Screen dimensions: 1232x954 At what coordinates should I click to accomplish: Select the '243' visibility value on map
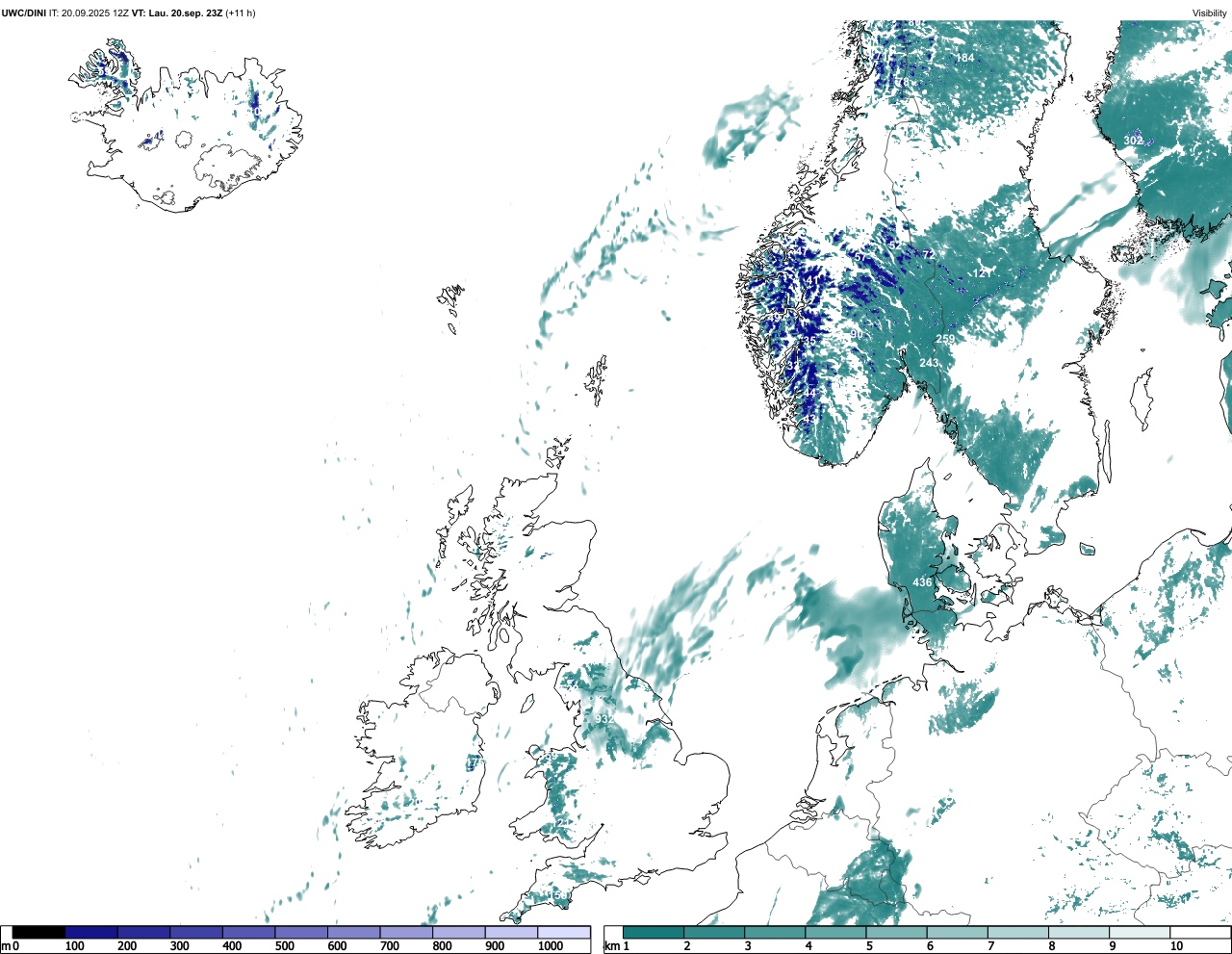929,363
